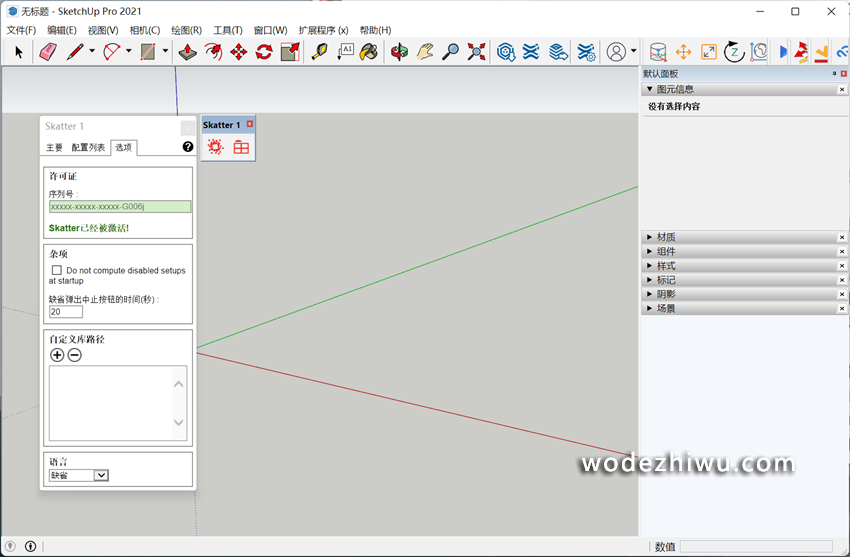The height and width of the screenshot is (557, 850).
Task: Switch to the 主要 tab in Skatter
Action: coord(54,147)
